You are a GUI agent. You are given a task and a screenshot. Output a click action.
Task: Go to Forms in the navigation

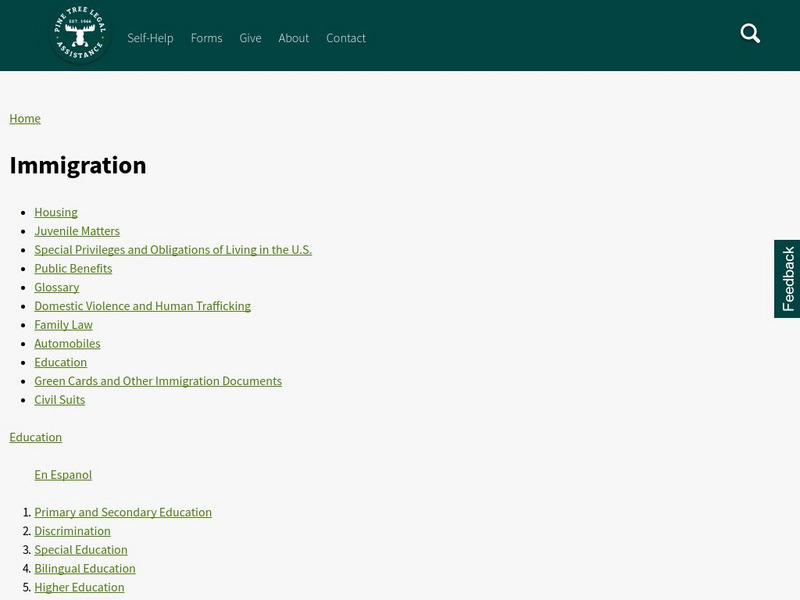coord(207,38)
